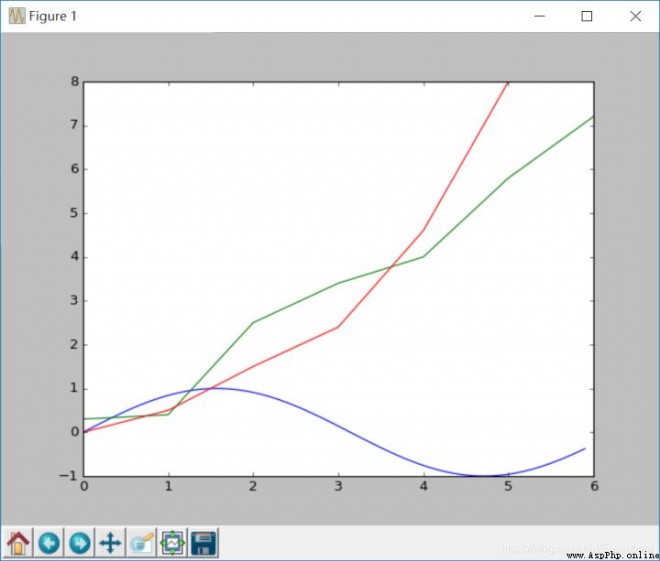Click x-axis label 1
This screenshot has height=561, width=660.
coord(168,487)
